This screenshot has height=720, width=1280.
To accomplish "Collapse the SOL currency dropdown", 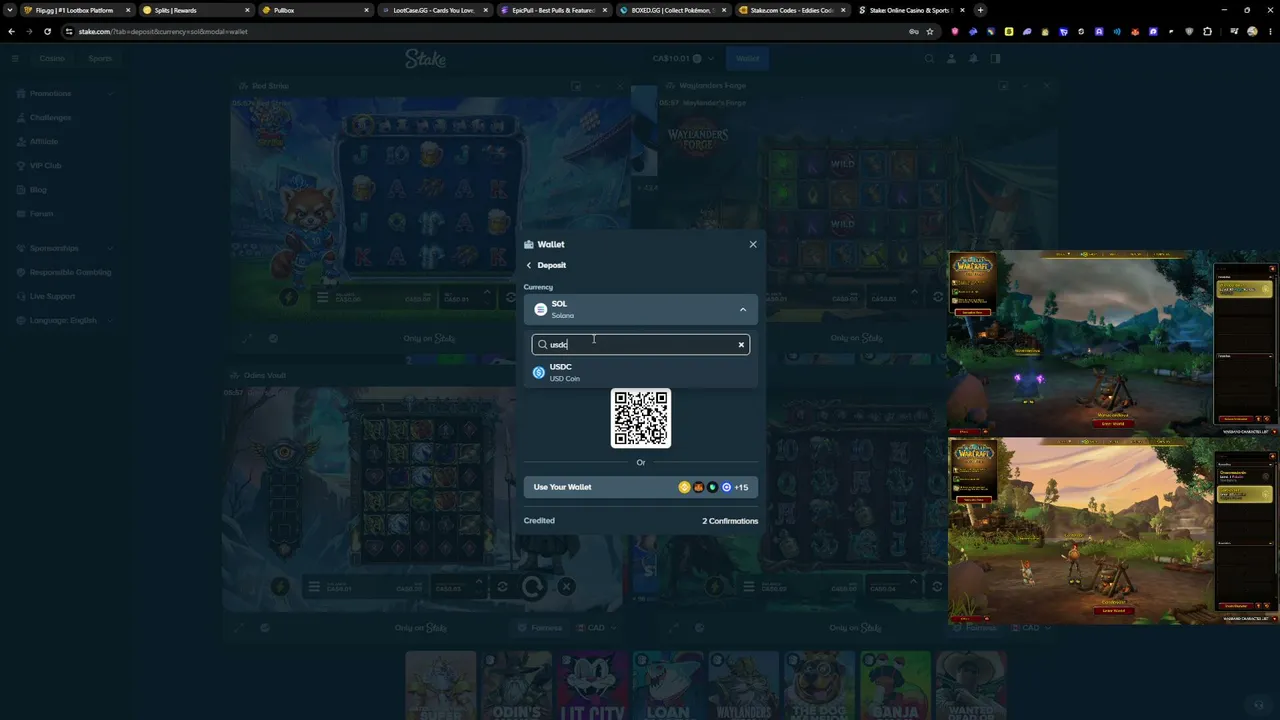I will [742, 309].
